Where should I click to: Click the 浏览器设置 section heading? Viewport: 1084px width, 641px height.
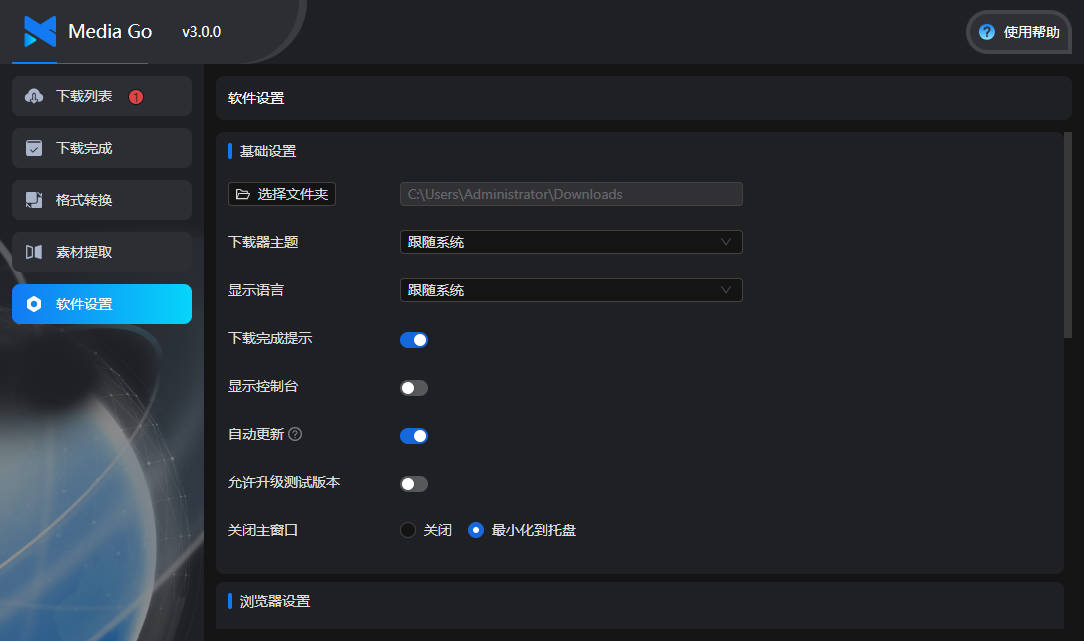(x=274, y=602)
